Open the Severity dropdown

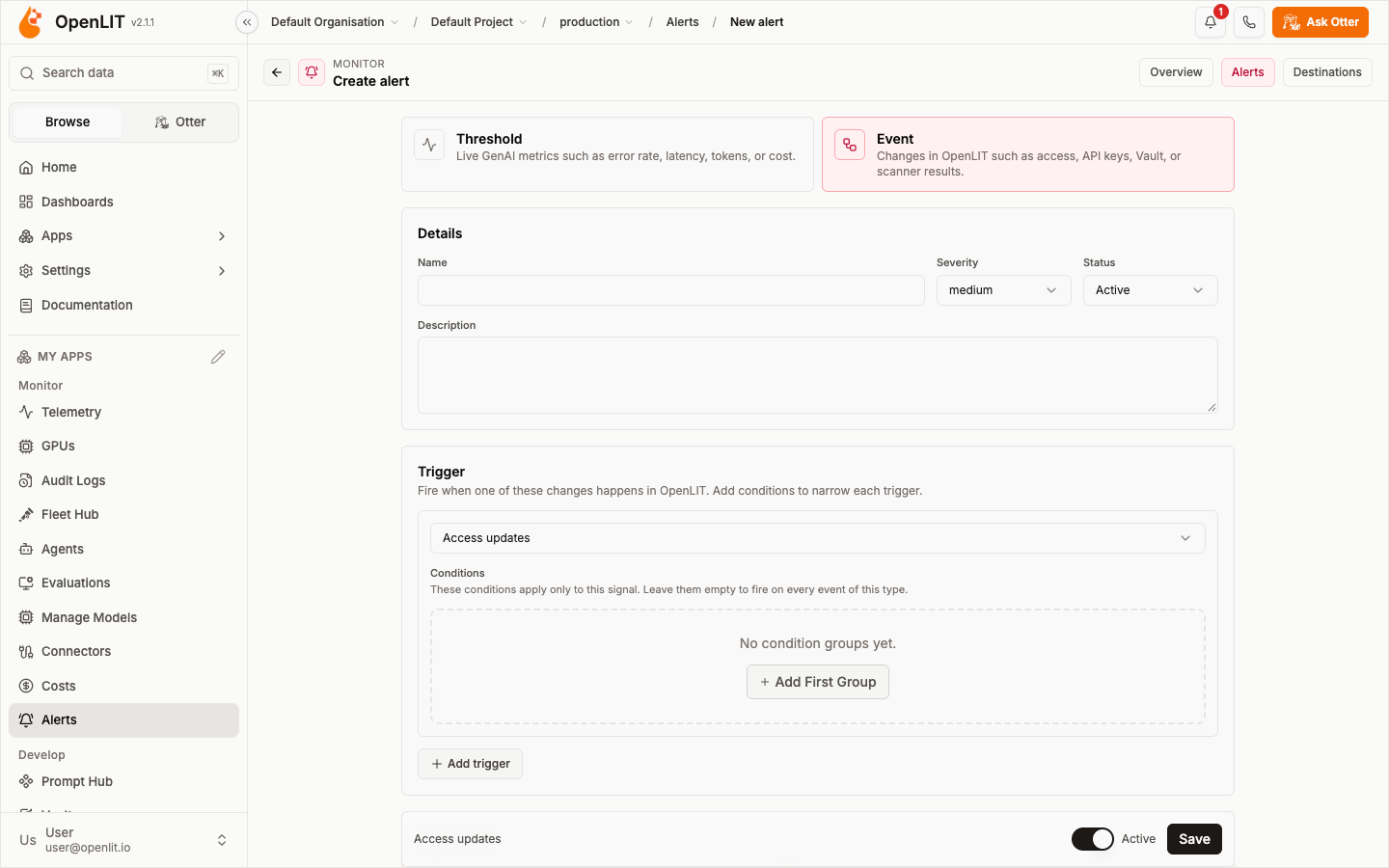[1003, 290]
